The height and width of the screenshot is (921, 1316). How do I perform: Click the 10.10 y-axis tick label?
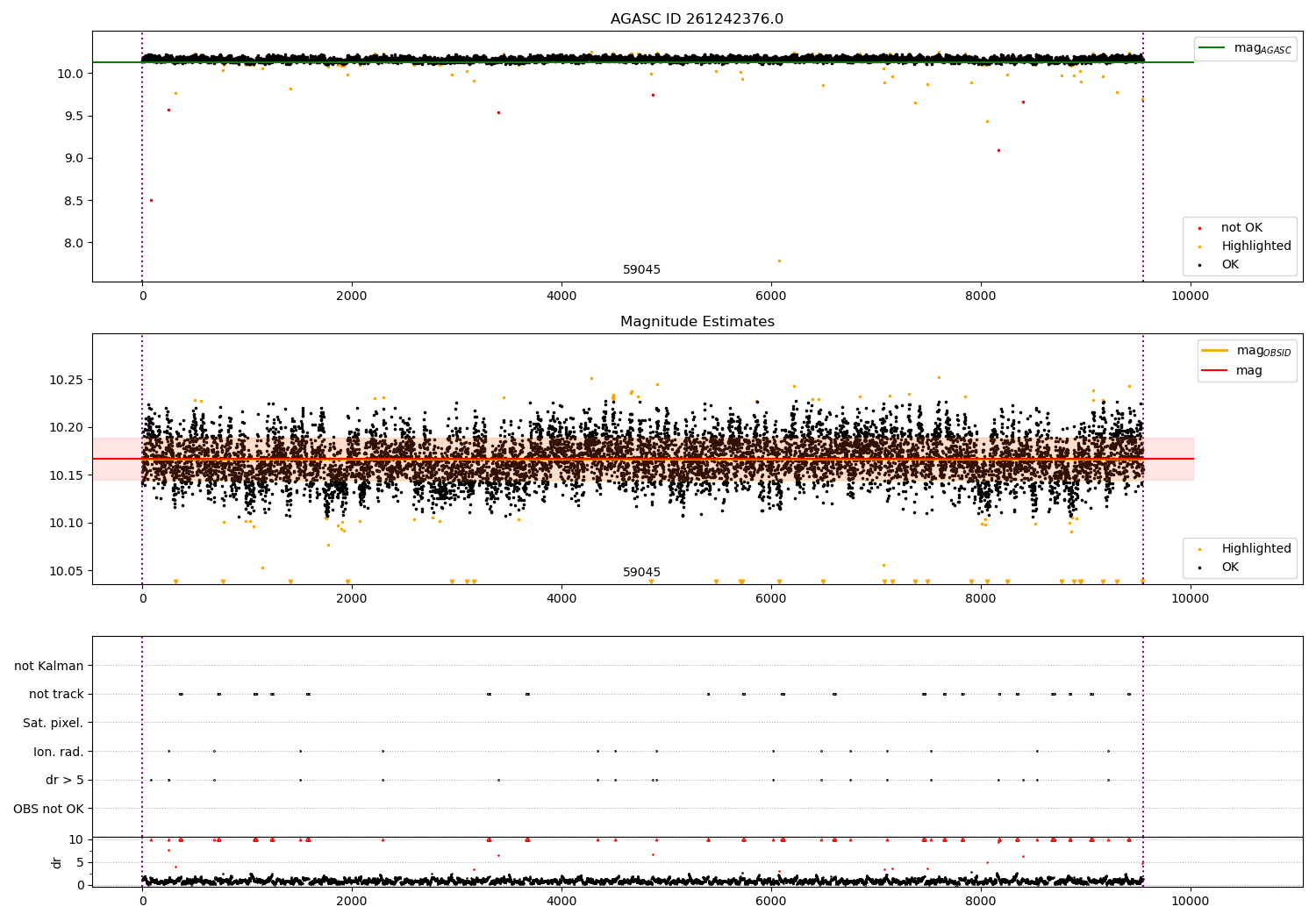(x=67, y=524)
